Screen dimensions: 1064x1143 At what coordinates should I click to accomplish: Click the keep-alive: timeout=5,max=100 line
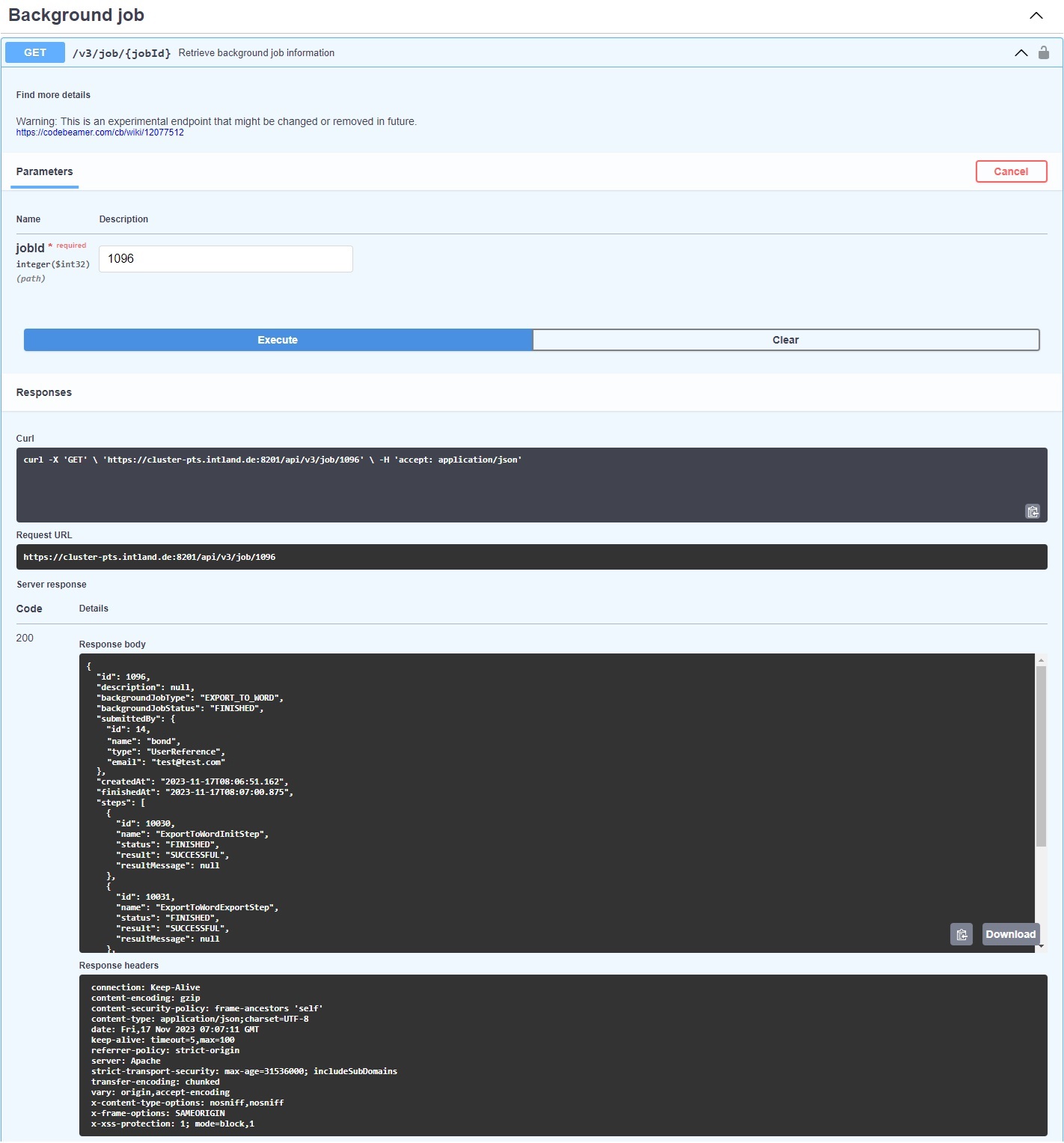tap(163, 1040)
